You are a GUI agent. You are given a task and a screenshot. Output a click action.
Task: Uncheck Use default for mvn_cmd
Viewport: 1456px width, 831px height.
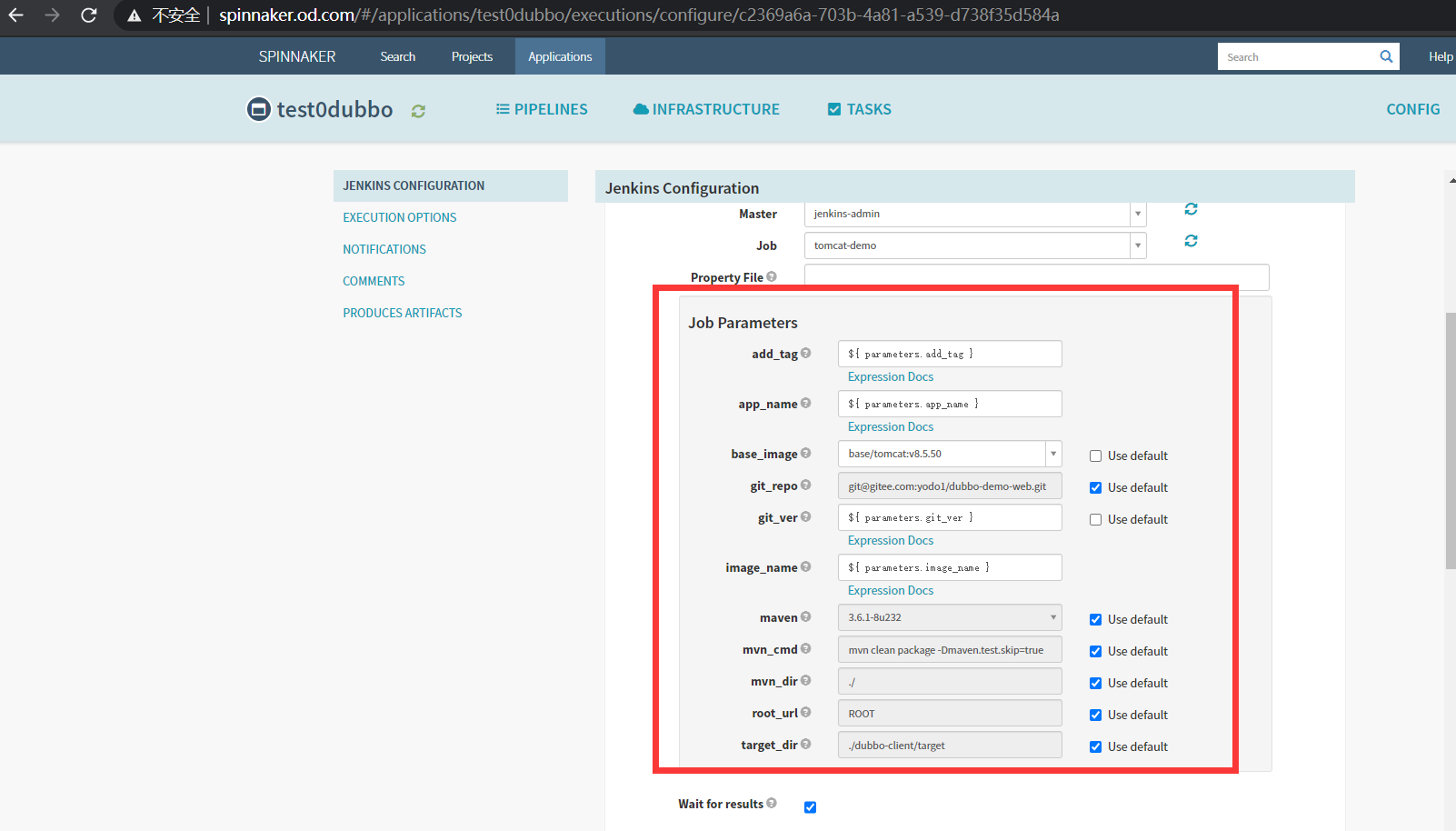click(x=1095, y=652)
